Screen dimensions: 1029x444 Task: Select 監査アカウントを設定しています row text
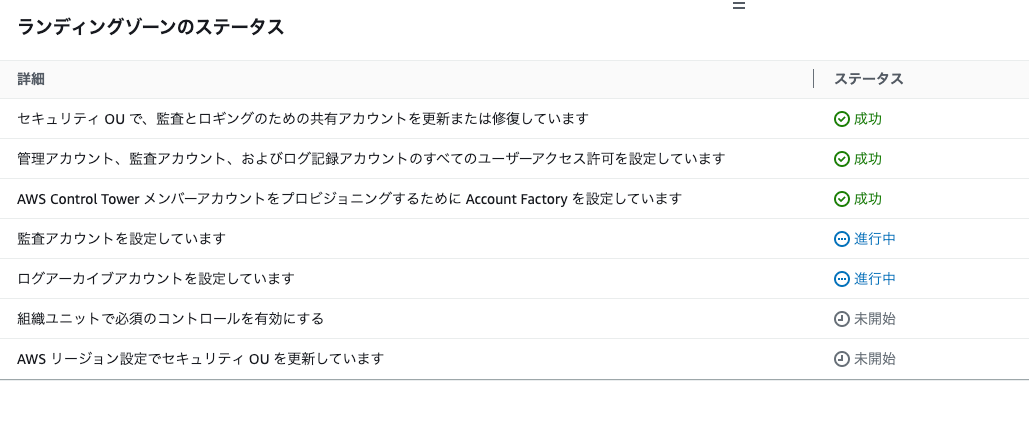pos(121,239)
